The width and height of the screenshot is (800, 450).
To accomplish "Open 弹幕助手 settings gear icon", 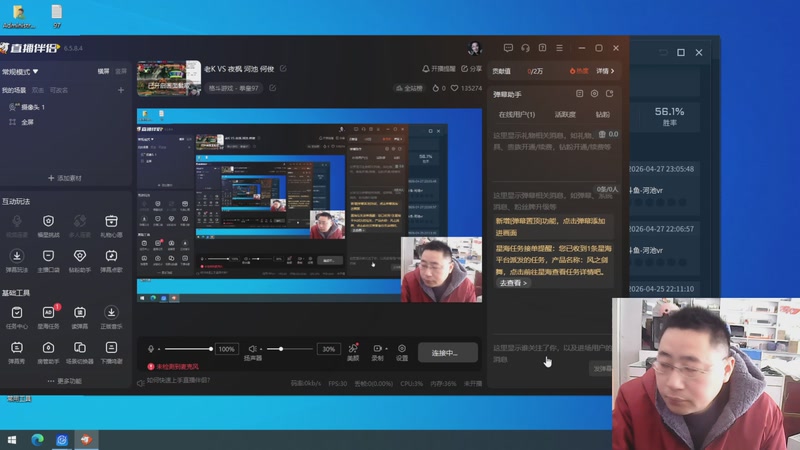I will click(x=594, y=94).
